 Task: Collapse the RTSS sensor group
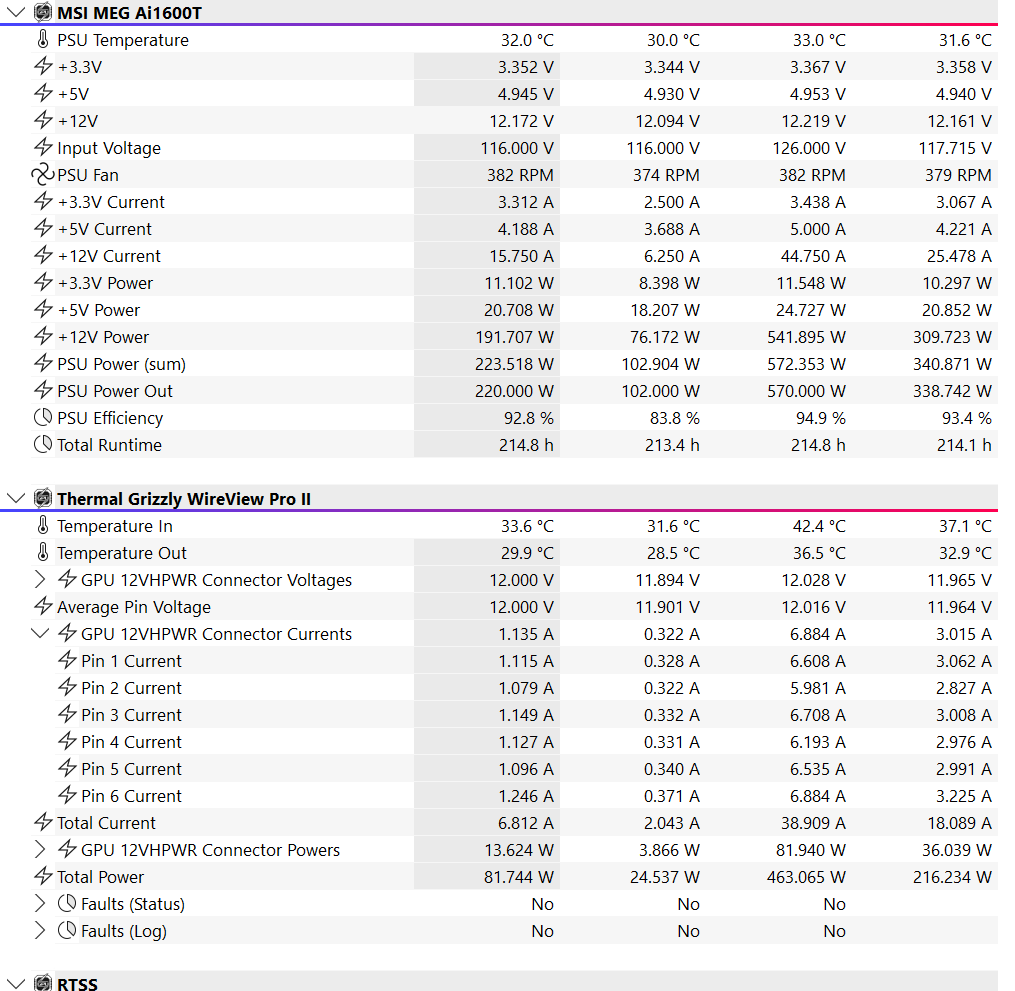[x=15, y=984]
